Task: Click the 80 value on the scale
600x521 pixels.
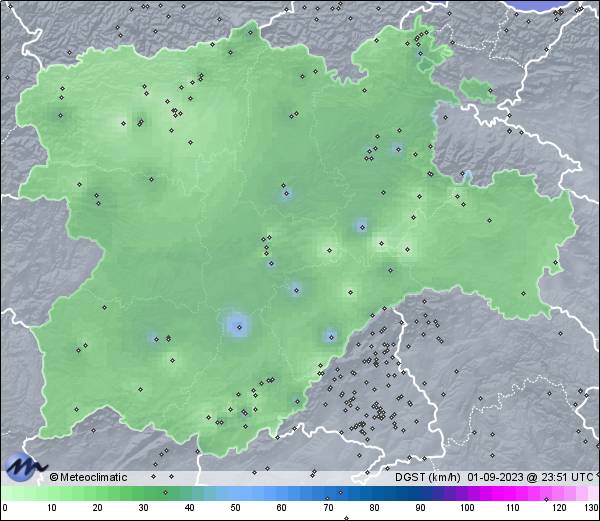Action: pos(374,508)
